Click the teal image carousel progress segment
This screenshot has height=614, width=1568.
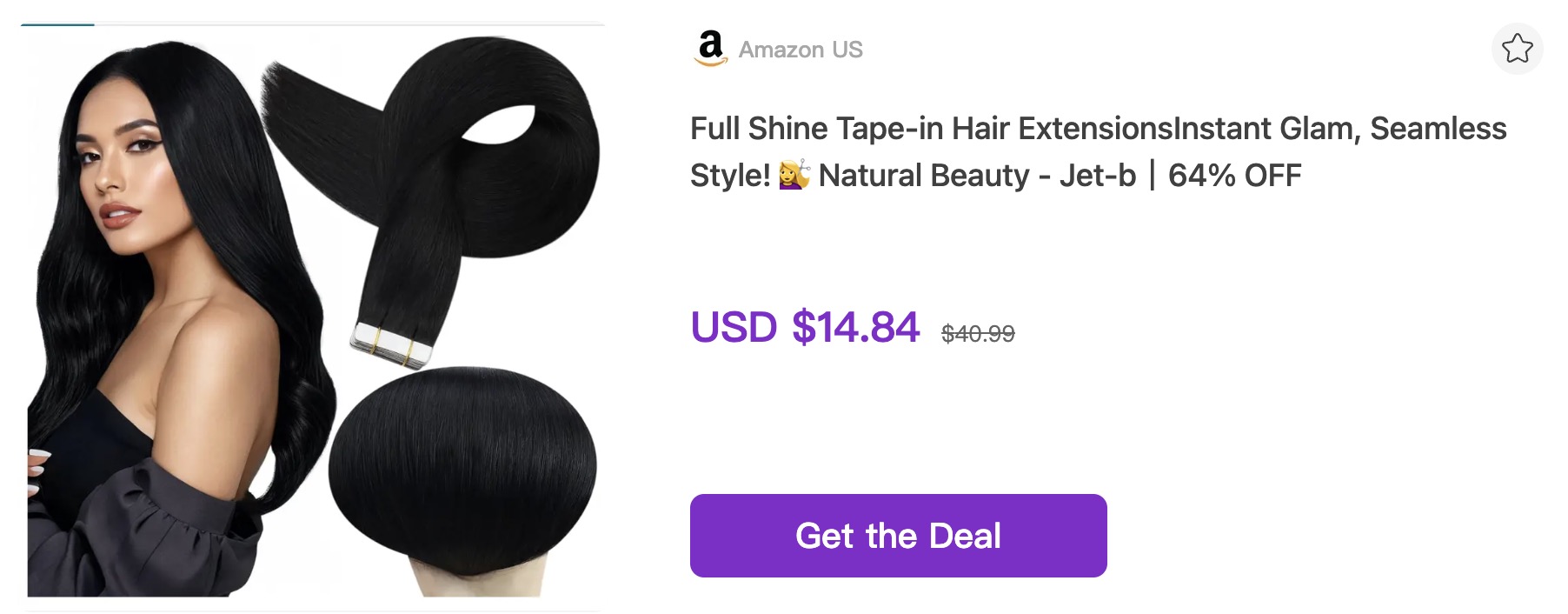pos(57,24)
